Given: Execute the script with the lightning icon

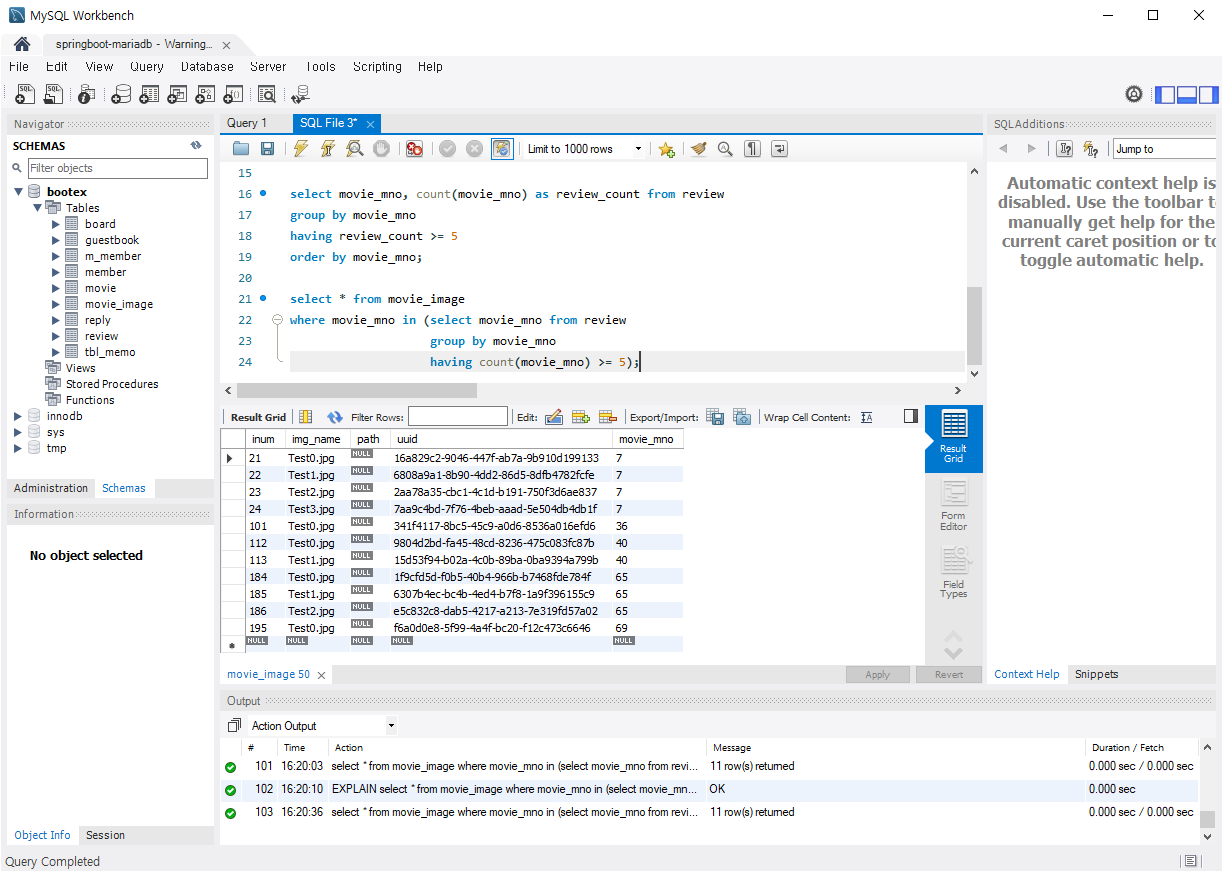Looking at the screenshot, I should 300,149.
